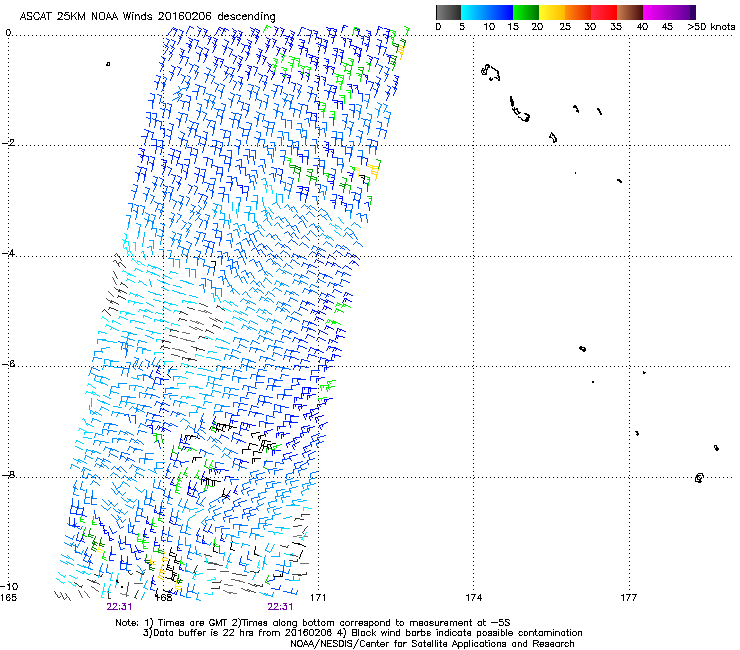This screenshot has height=650, width=740.
Task: Click the '40' legend tick label
Action: click(x=642, y=27)
